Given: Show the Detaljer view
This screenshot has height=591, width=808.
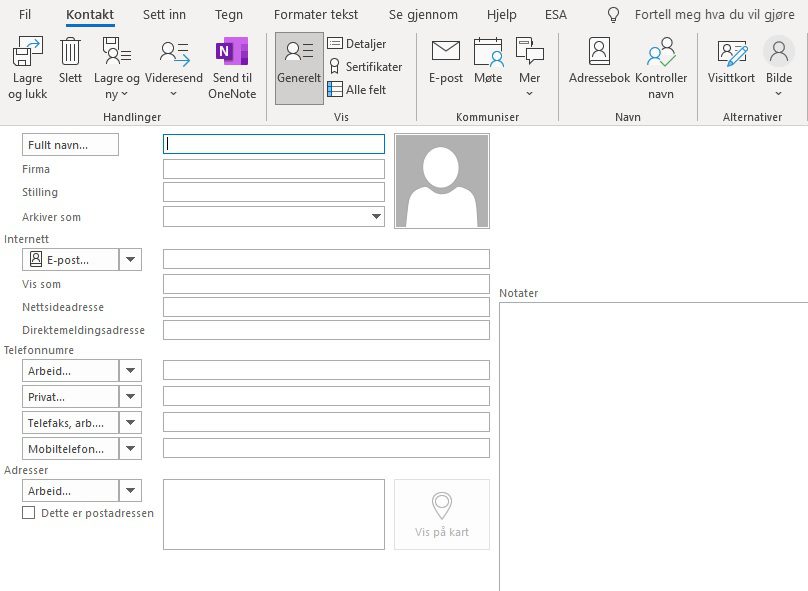Looking at the screenshot, I should click(357, 44).
